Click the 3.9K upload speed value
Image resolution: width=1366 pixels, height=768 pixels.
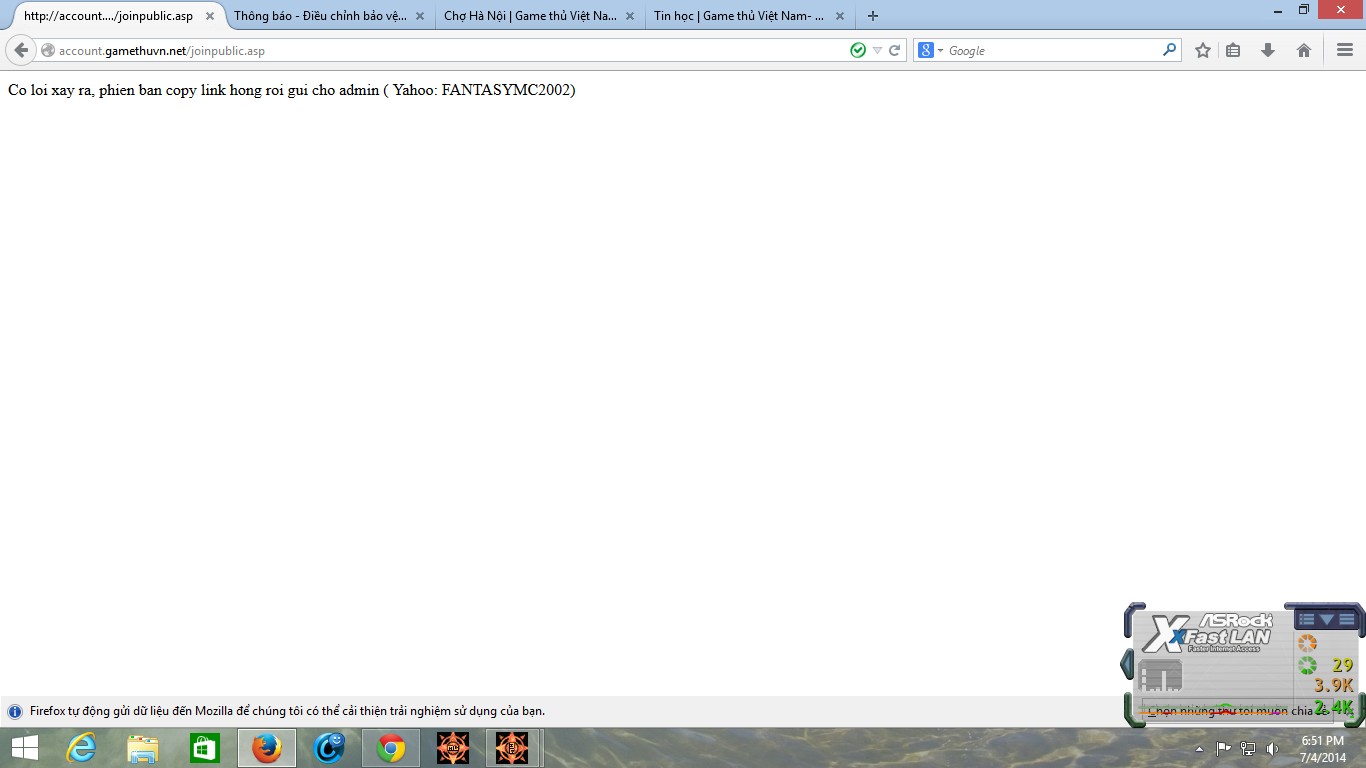pos(1333,686)
